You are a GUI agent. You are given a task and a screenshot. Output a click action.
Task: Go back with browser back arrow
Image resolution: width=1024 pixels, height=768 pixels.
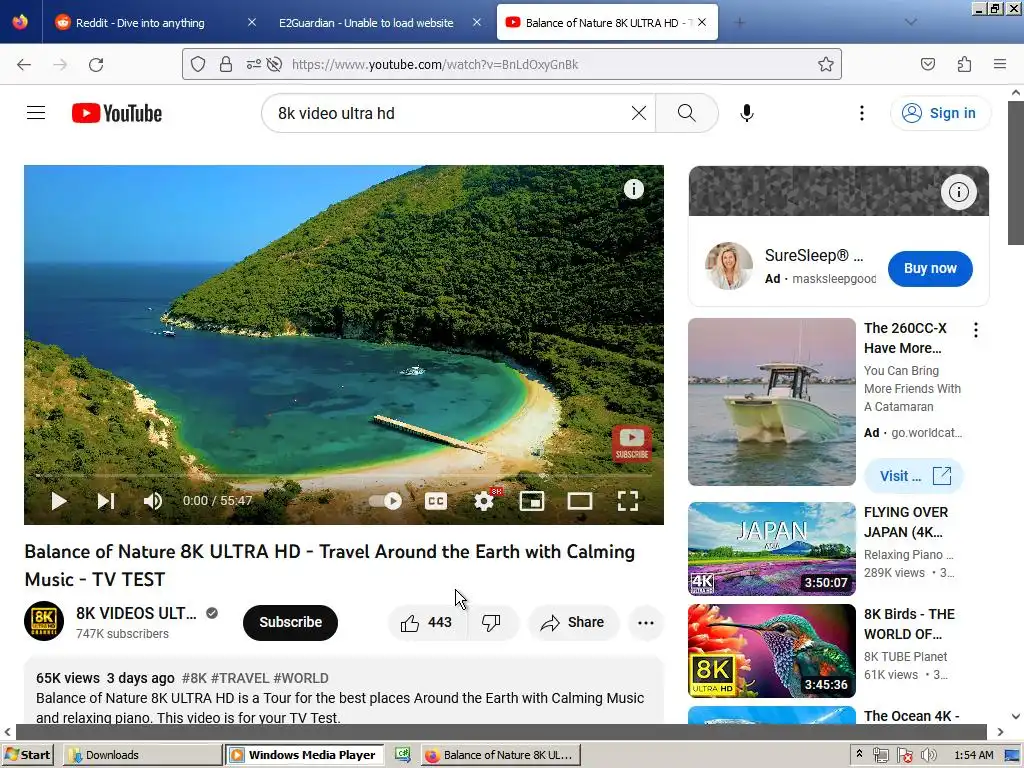(24, 64)
